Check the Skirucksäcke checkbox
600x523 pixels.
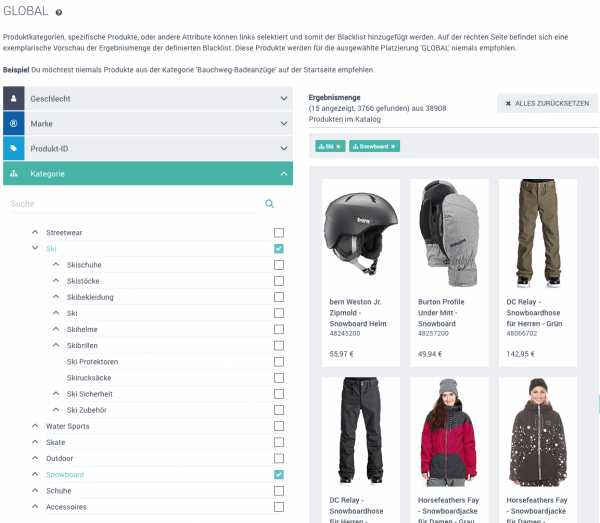tap(279, 378)
